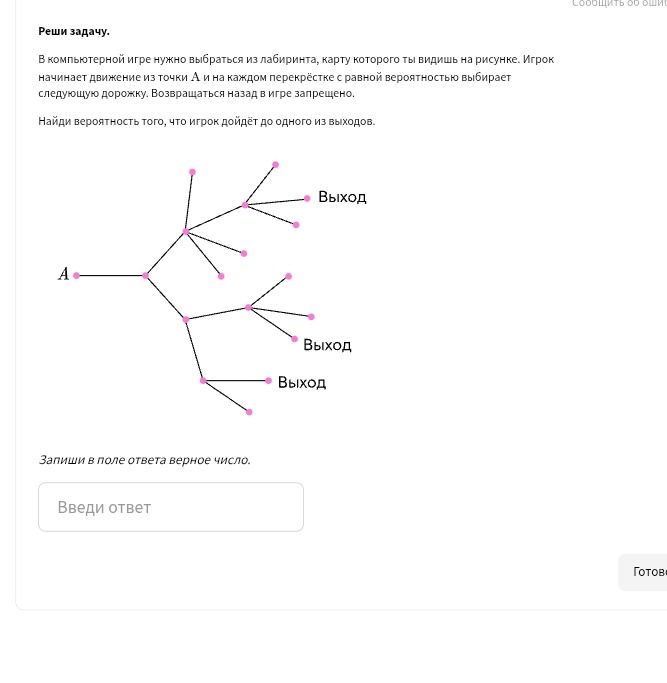Click the lower branch junction node
The image size is (667, 683).
click(x=186, y=319)
